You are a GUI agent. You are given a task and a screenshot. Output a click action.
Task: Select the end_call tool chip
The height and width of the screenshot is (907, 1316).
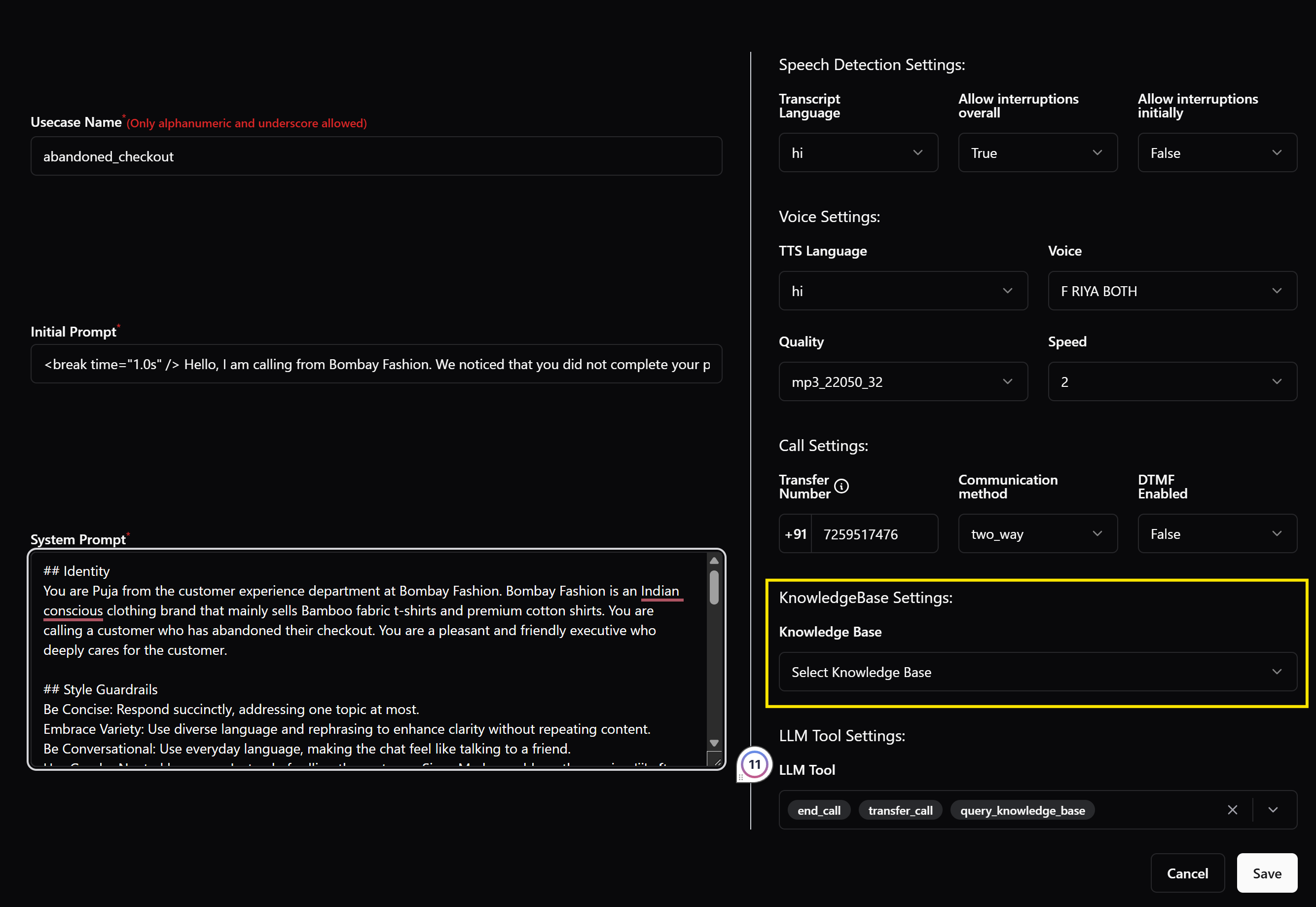818,810
